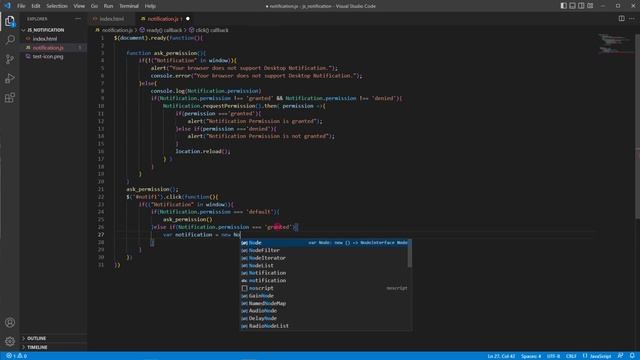Open the Source Control view
Image resolution: width=640 pixels, height=360 pixels.
click(10, 59)
